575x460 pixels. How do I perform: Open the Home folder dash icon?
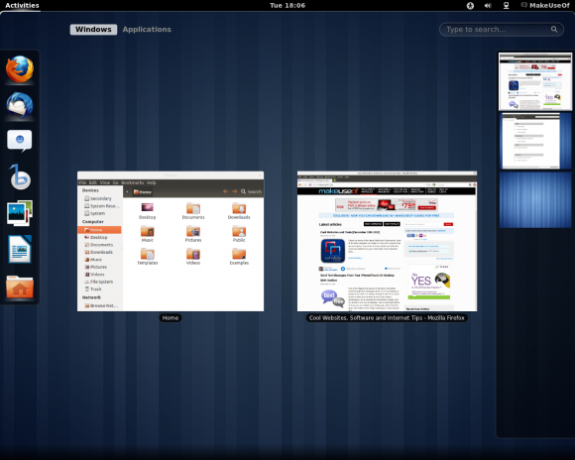tap(20, 286)
